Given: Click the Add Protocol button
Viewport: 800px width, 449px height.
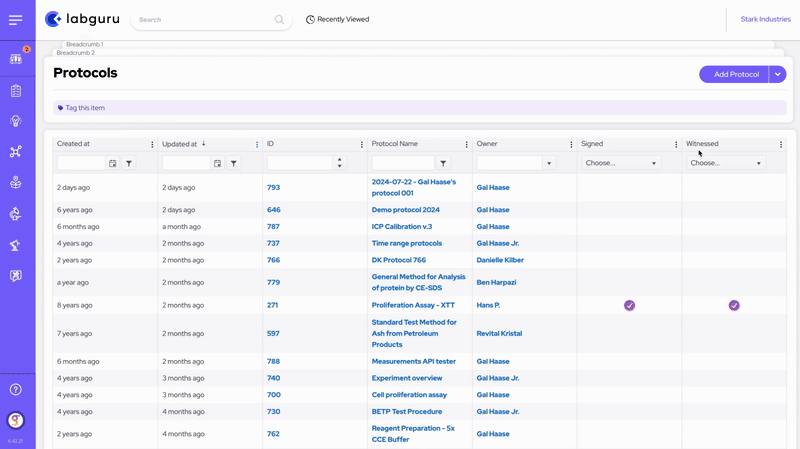Looking at the screenshot, I should 734,74.
